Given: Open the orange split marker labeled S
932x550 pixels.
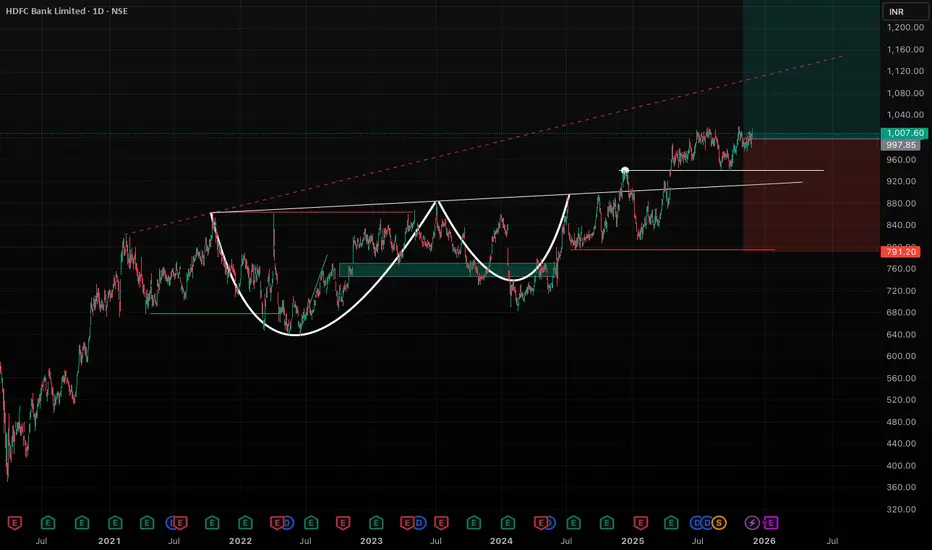Looking at the screenshot, I should [x=719, y=523].
